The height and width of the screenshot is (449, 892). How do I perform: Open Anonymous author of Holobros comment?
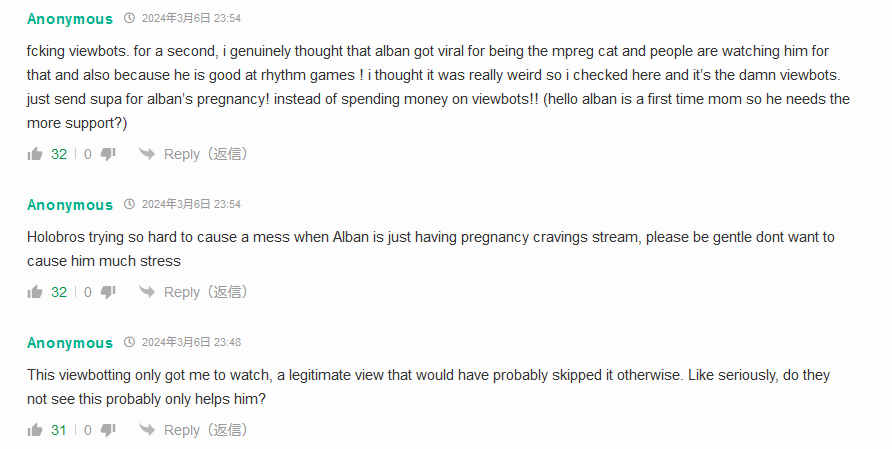coord(70,205)
